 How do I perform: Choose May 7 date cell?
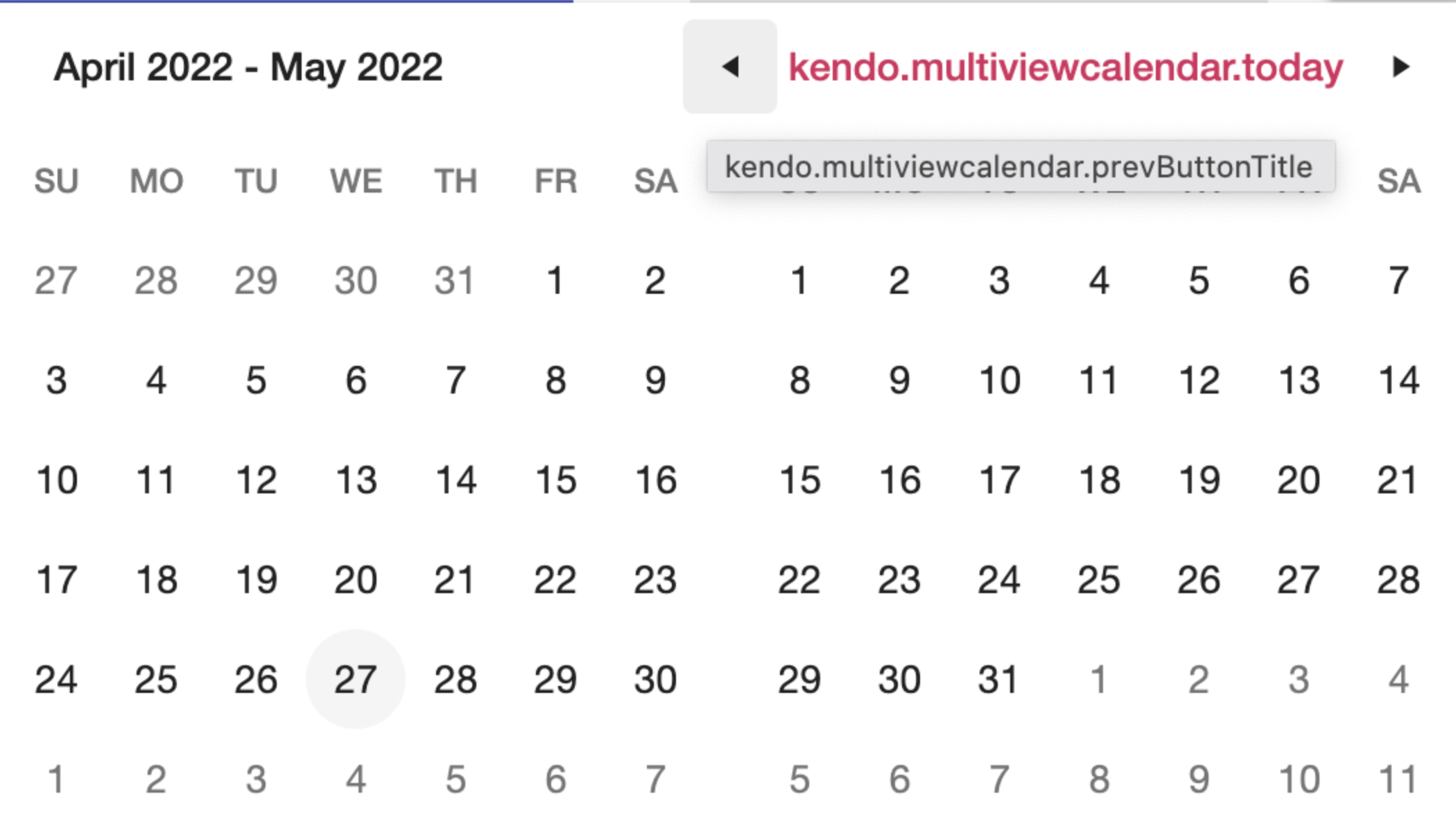[1398, 280]
